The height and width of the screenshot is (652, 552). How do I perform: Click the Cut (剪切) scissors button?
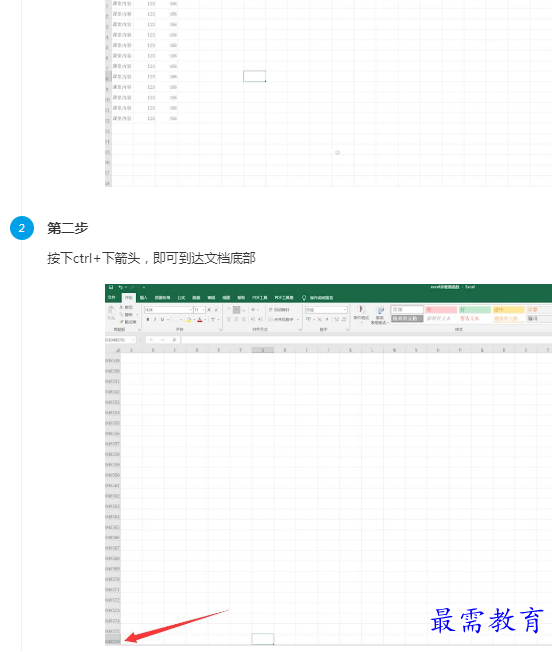tap(126, 307)
